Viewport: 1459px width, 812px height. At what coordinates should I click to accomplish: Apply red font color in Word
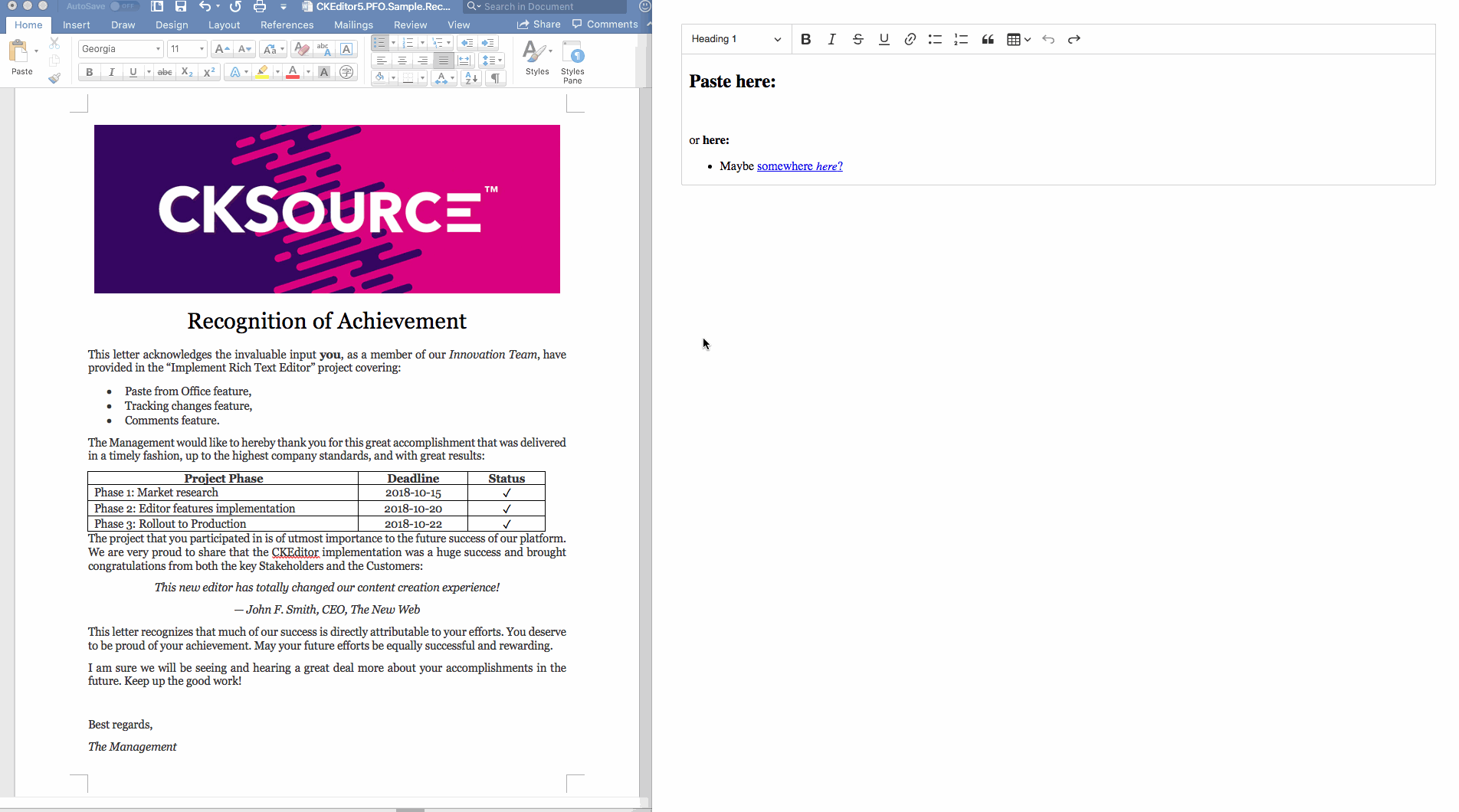293,72
